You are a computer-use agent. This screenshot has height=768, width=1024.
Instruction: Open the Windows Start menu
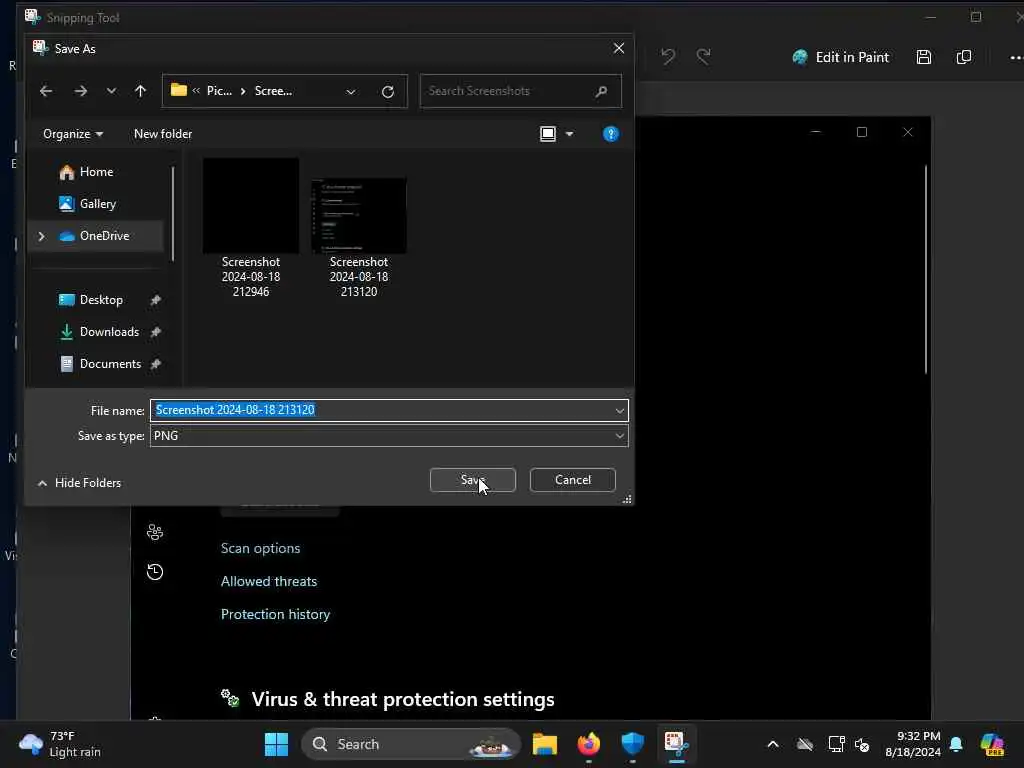pyautogui.click(x=276, y=744)
